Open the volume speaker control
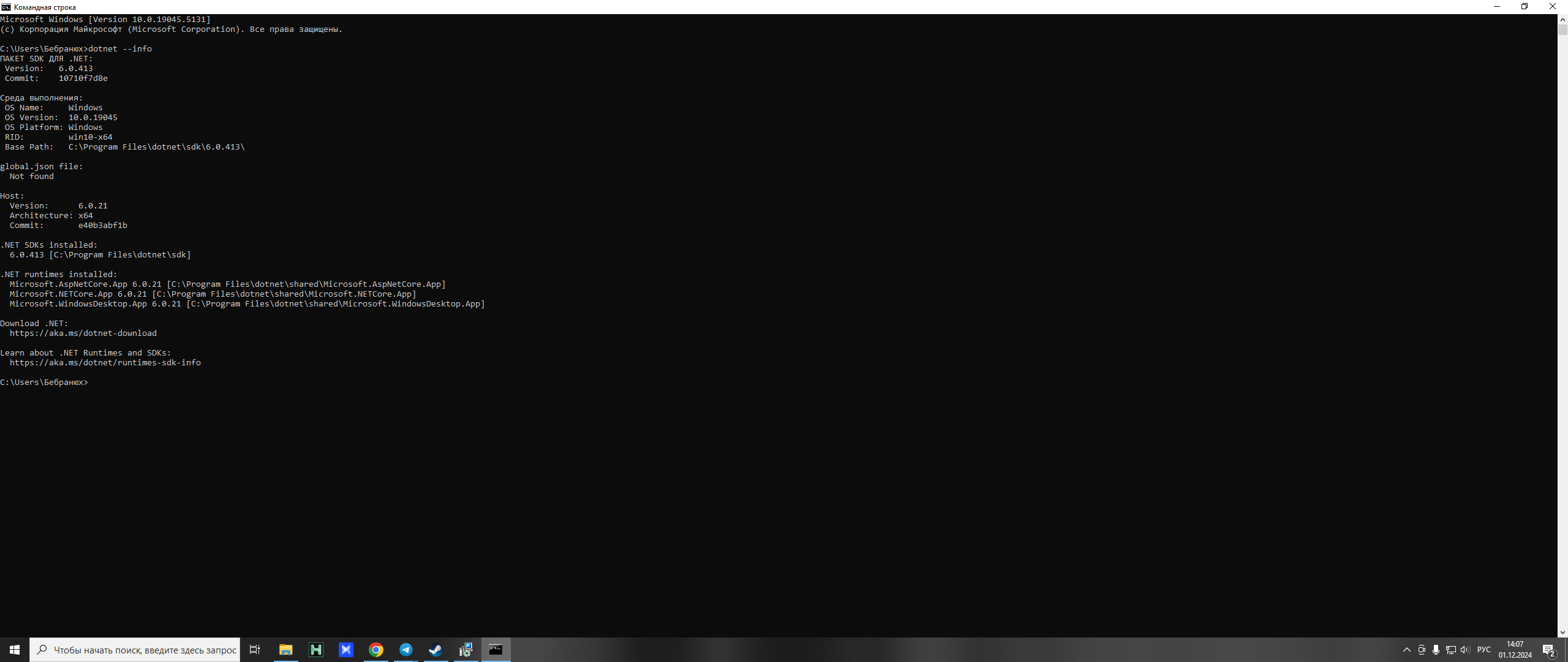The height and width of the screenshot is (662, 1568). [x=1464, y=650]
